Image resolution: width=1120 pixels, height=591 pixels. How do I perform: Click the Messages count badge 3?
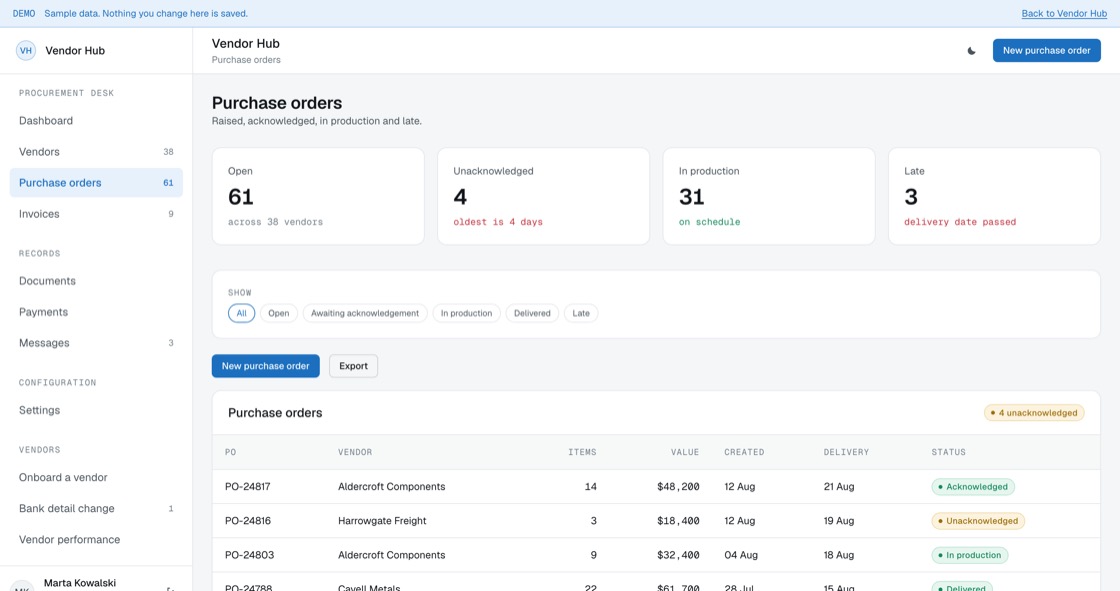coord(171,343)
